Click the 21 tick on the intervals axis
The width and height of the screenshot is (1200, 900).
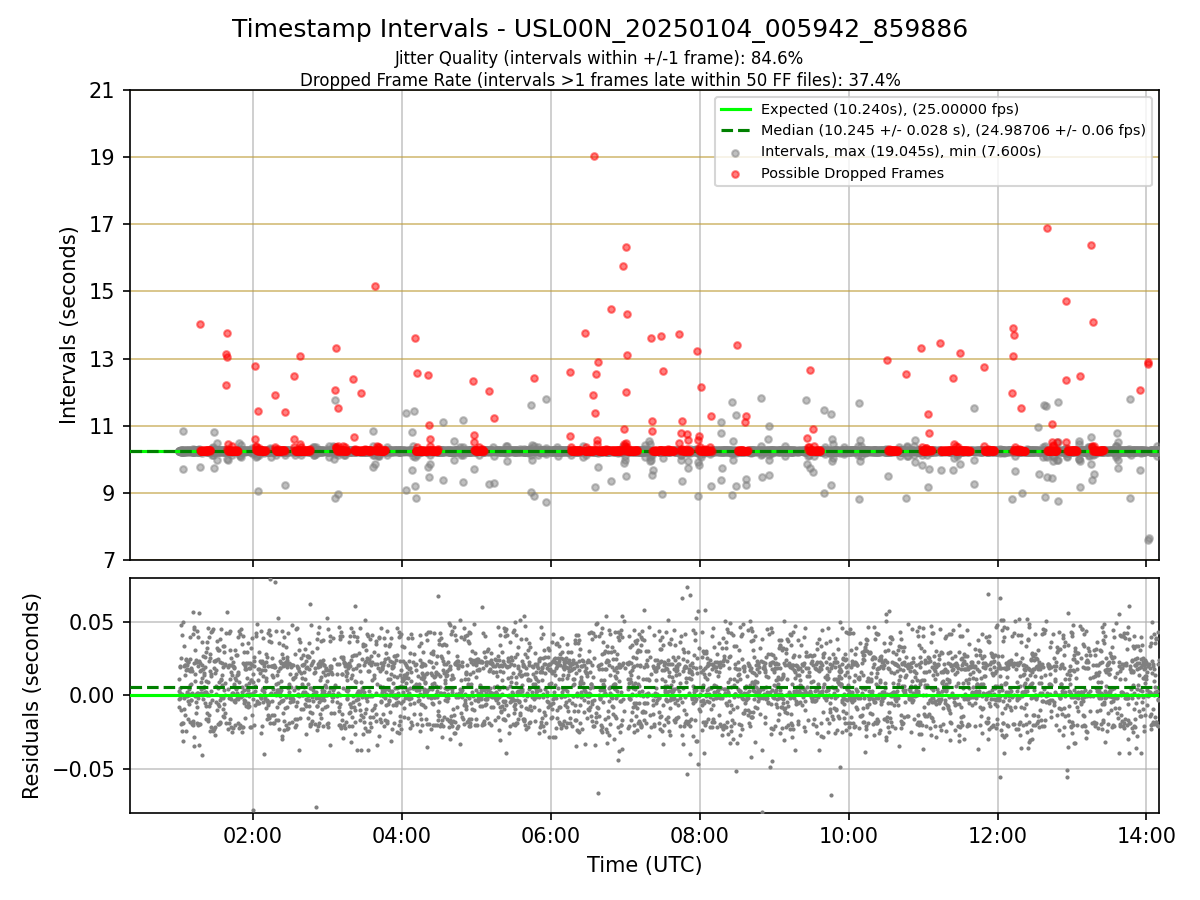pos(102,91)
